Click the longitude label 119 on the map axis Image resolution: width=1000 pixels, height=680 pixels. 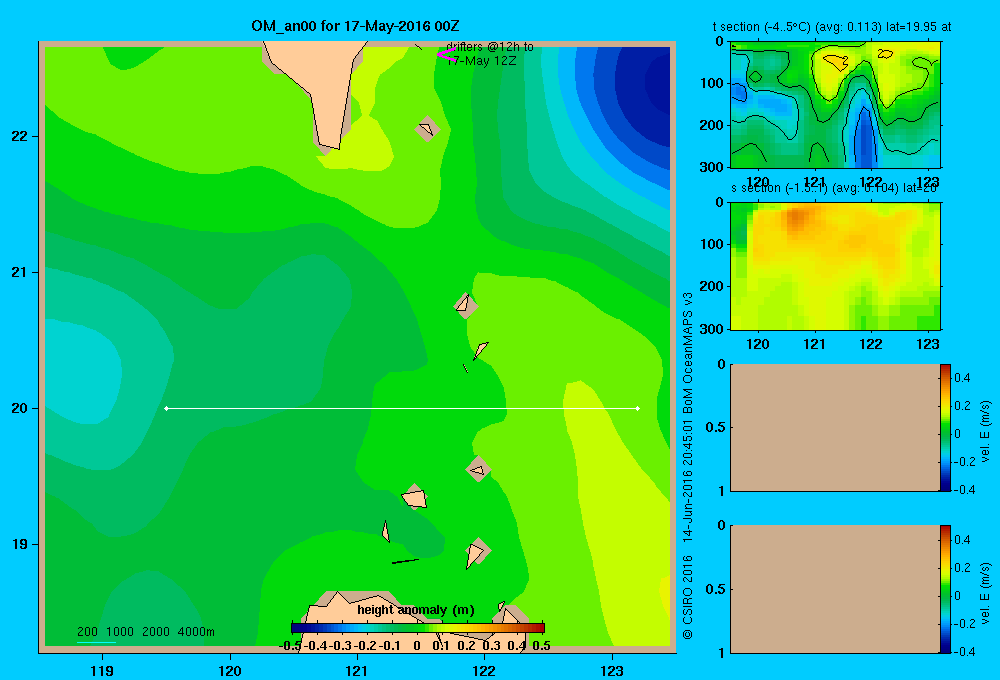pyautogui.click(x=102, y=670)
